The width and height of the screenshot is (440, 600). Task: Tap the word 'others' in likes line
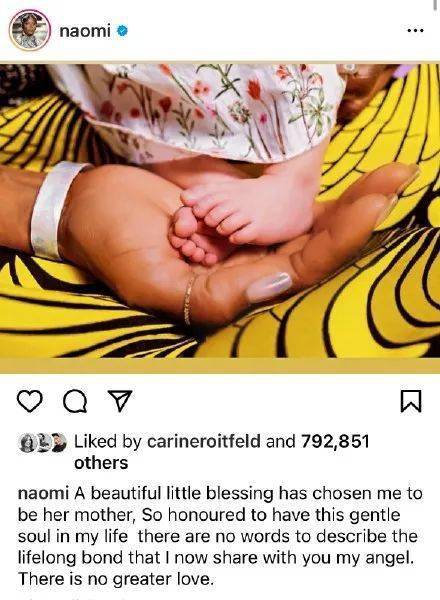tap(101, 463)
